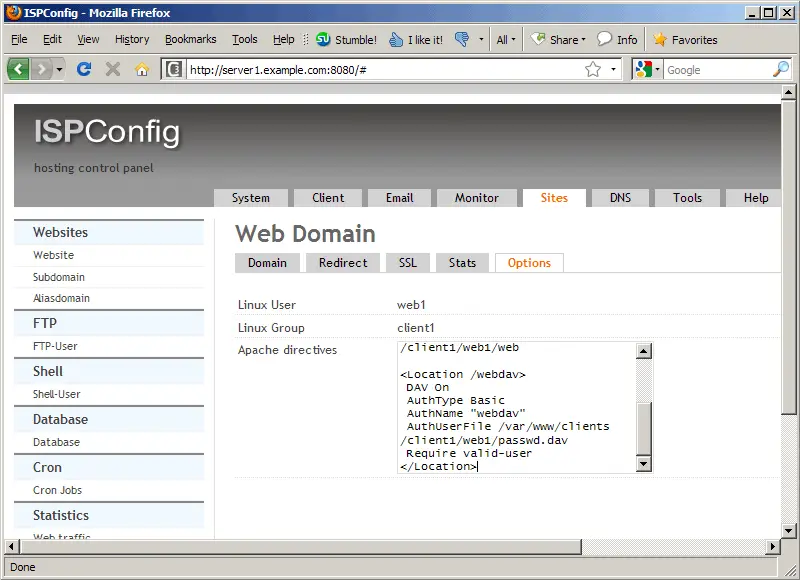The image size is (800, 580).
Task: Reload the page with the refresh icon
Action: point(84,69)
